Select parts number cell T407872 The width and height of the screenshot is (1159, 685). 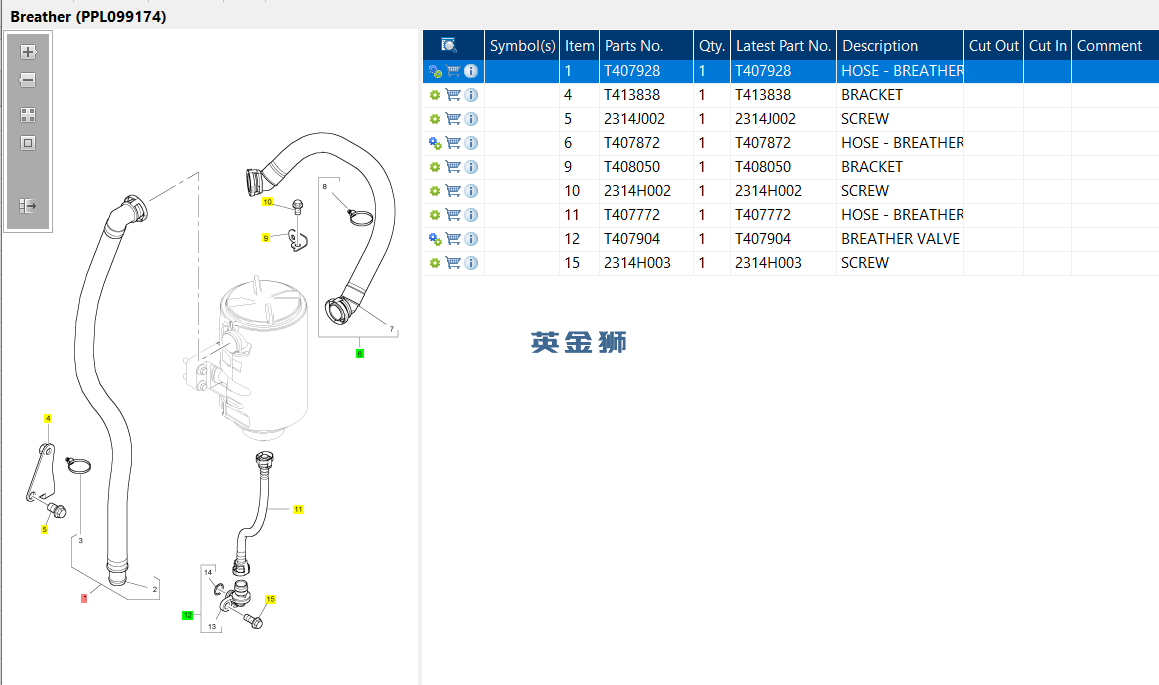tap(646, 143)
